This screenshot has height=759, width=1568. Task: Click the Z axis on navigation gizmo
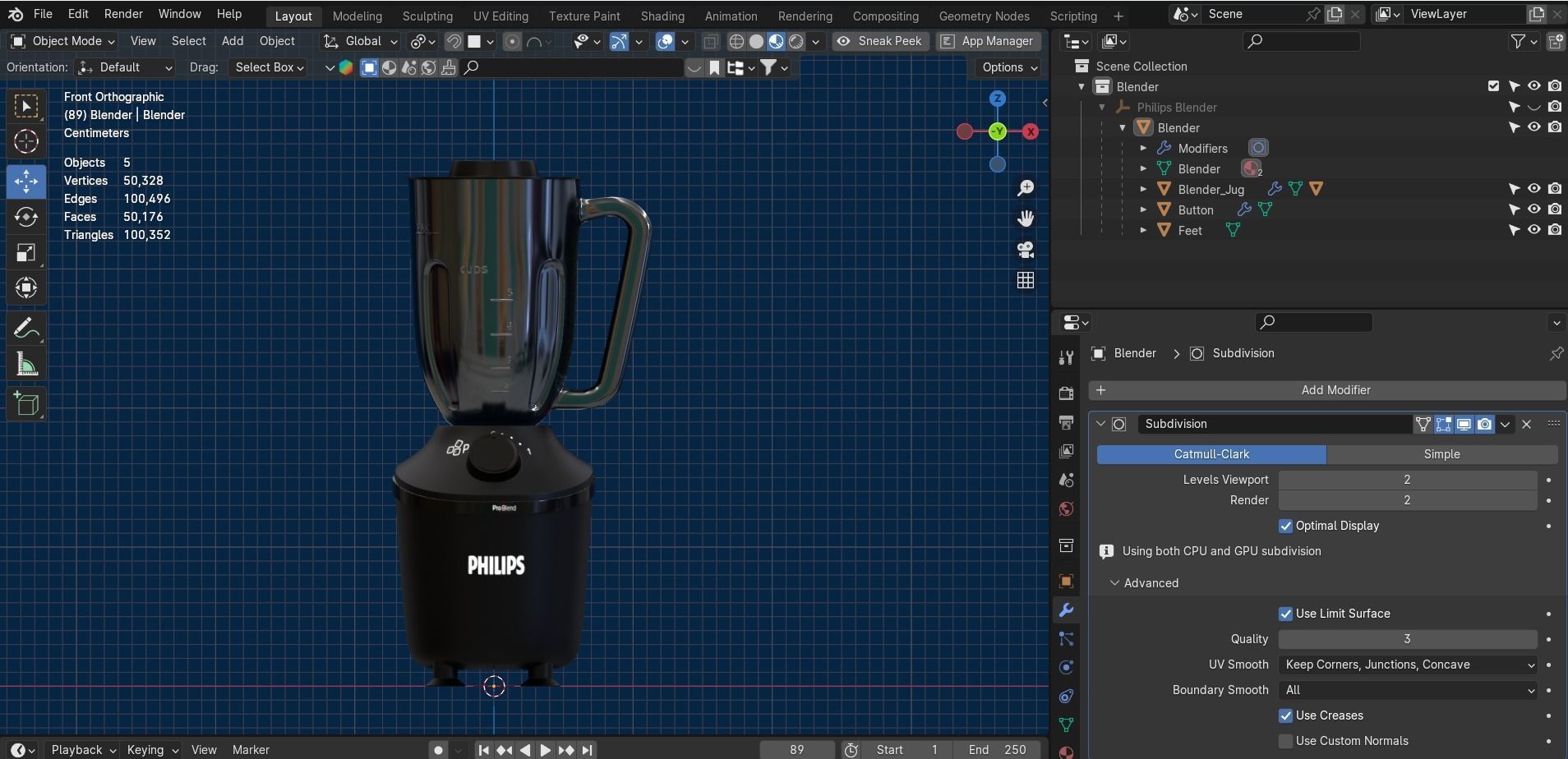point(998,99)
